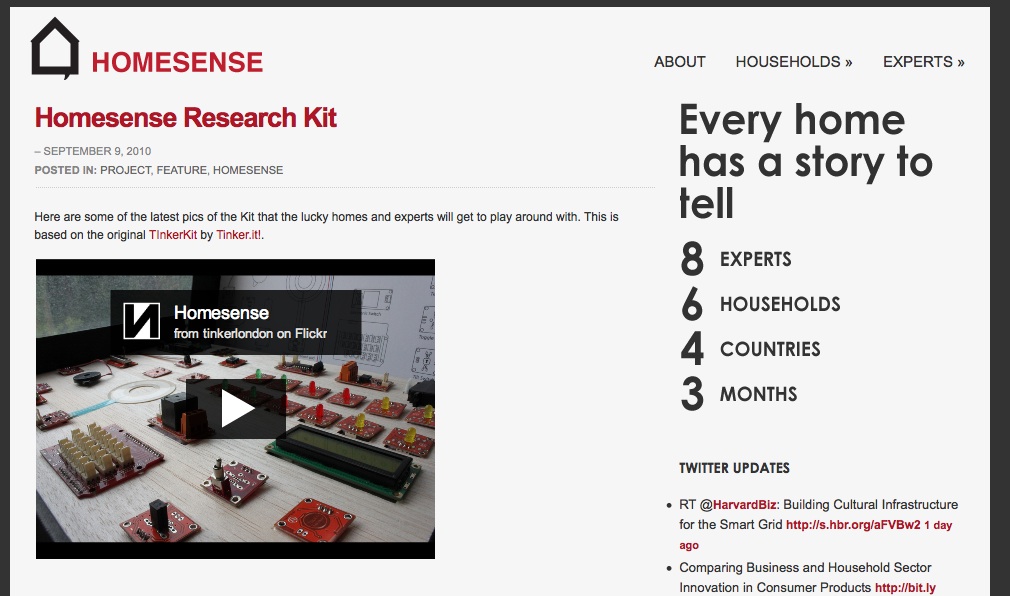Click the Flickr user avatar icon in video
This screenshot has width=1010, height=596.
click(x=141, y=321)
